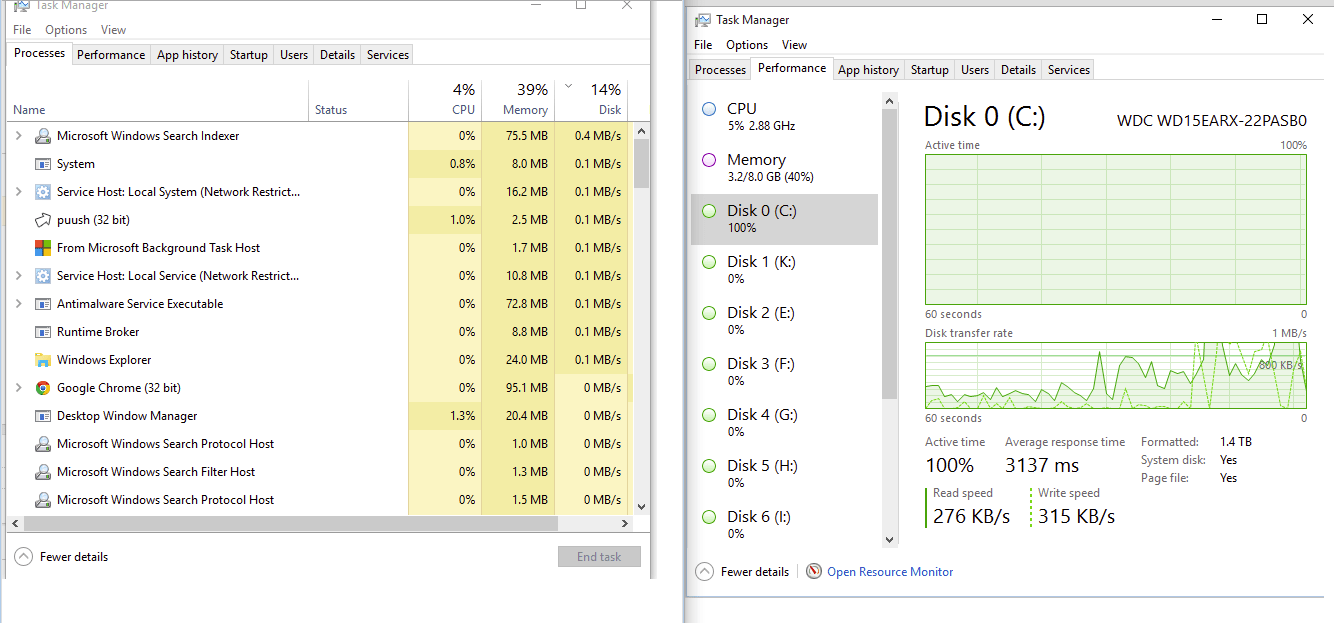This screenshot has height=623, width=1334.
Task: Select Disk 0 (C:) in the performance sidebar
Action: pyautogui.click(x=784, y=219)
